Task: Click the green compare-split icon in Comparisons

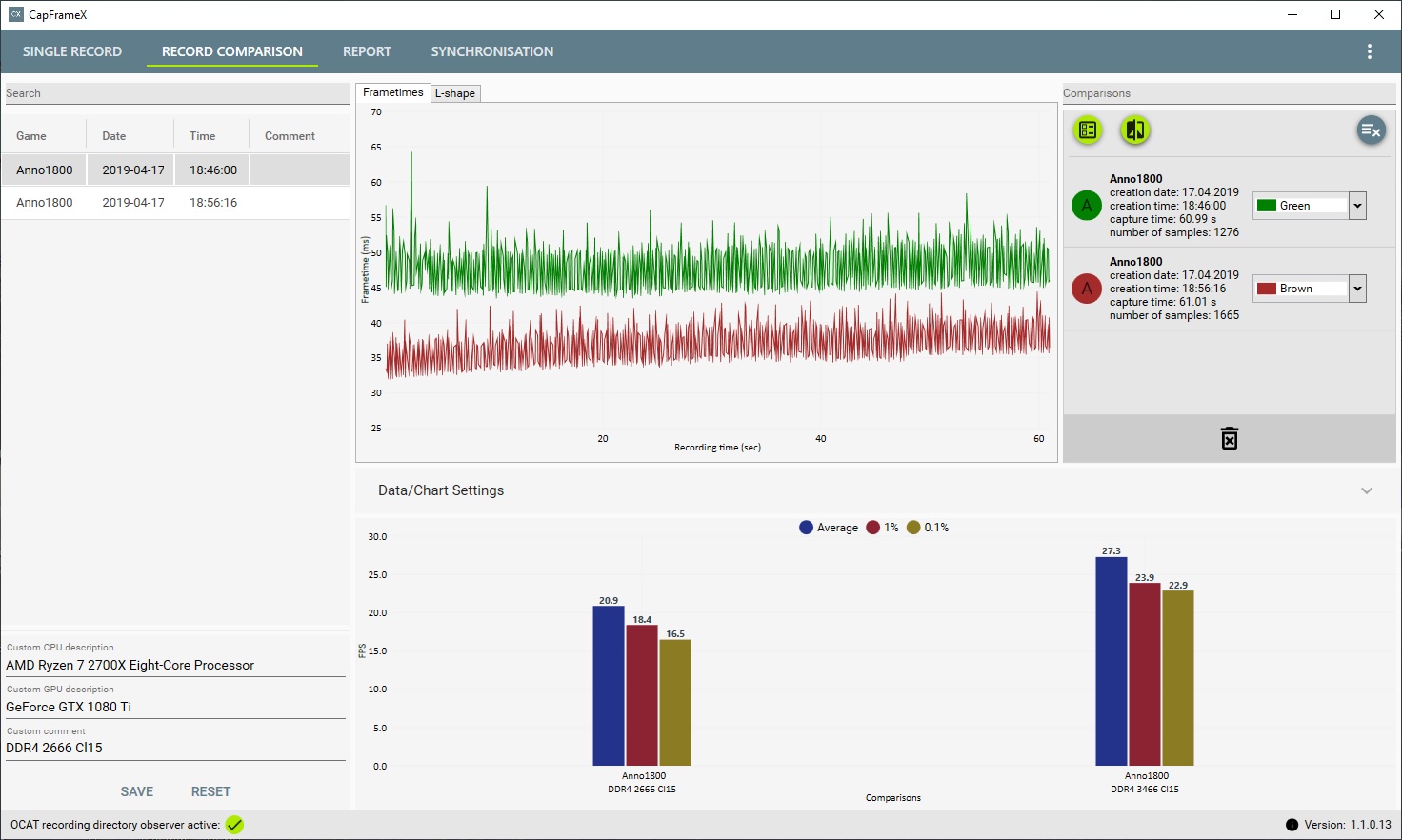Action: [1135, 130]
